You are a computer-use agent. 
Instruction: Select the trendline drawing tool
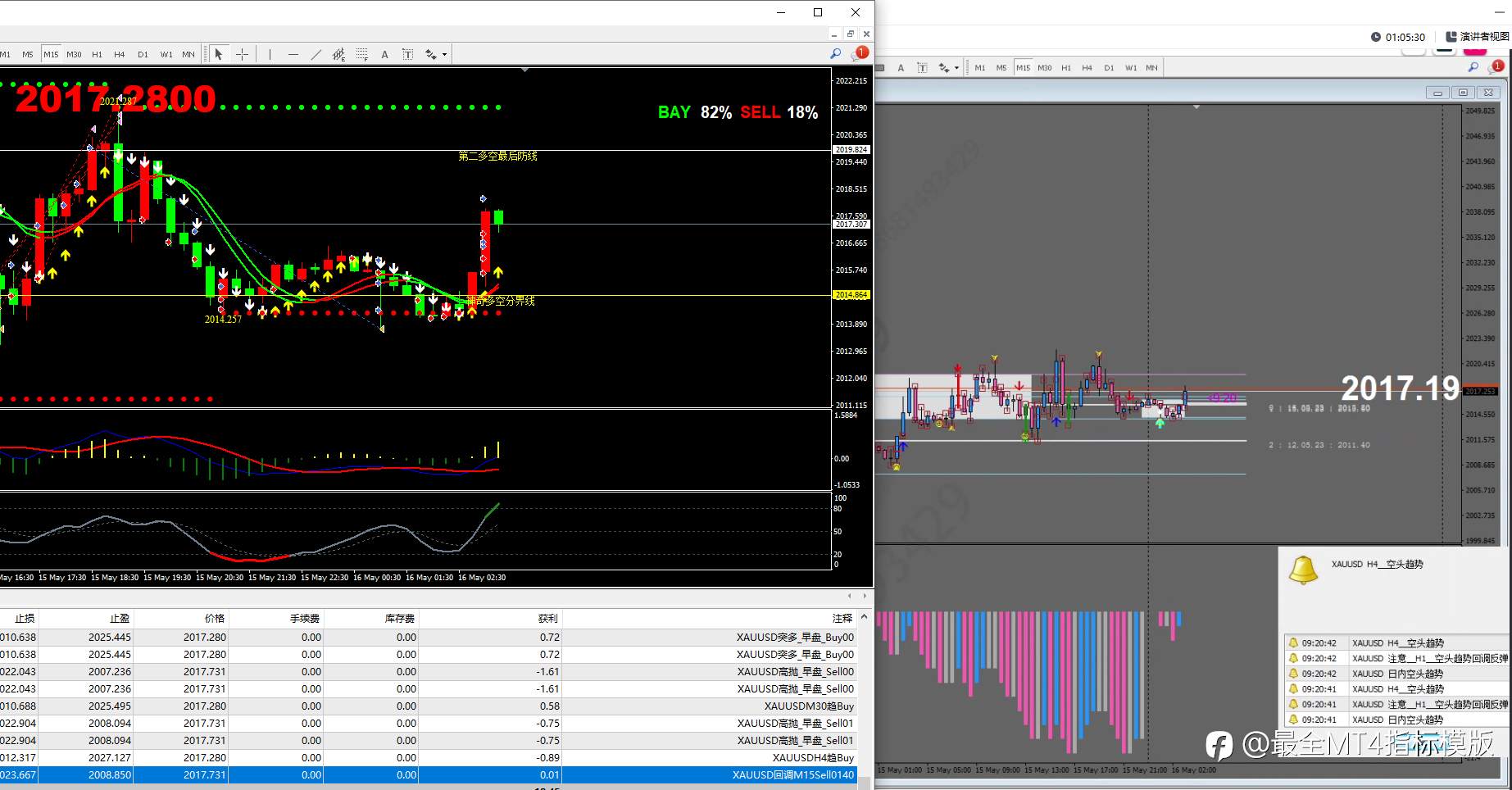pos(316,54)
